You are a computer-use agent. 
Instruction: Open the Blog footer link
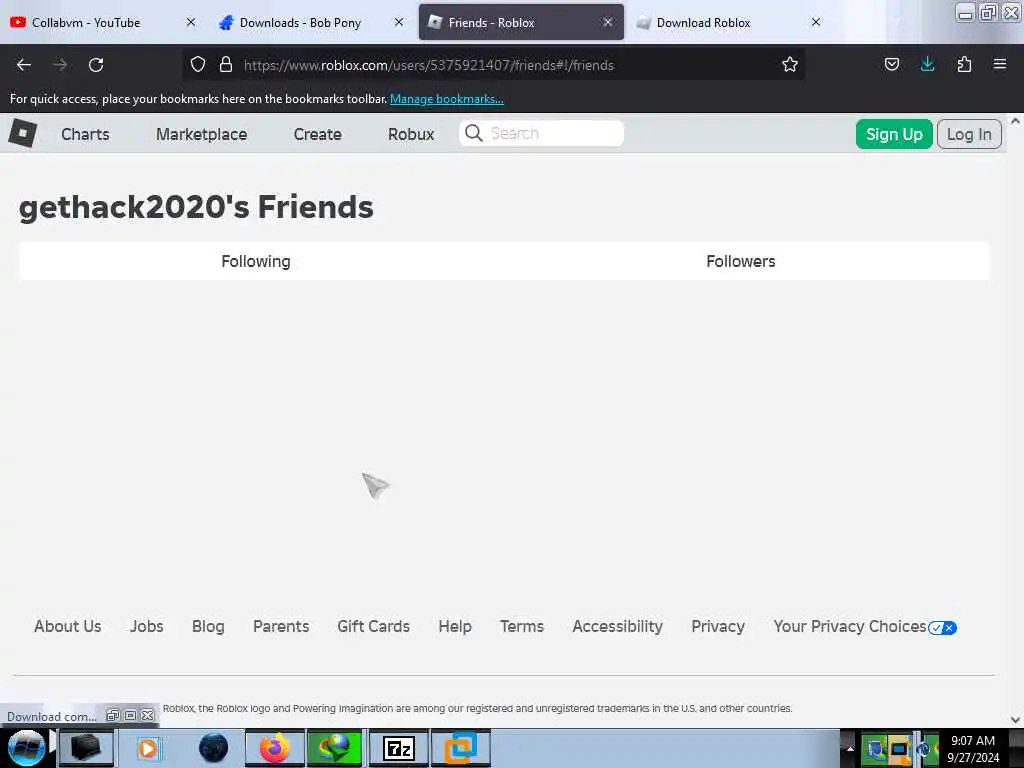coord(208,626)
